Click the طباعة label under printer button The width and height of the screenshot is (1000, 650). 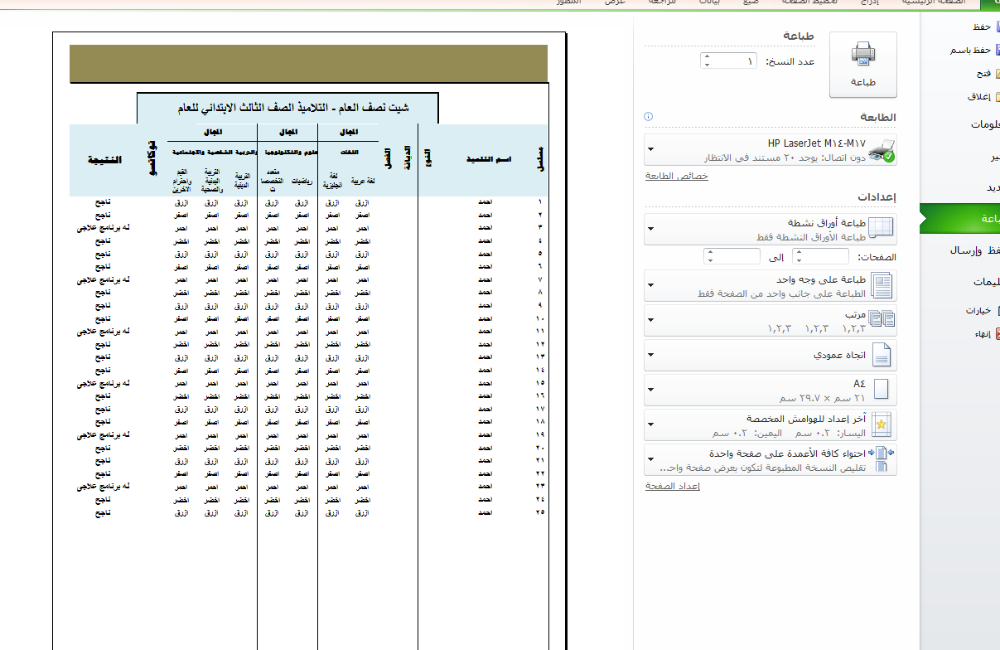click(863, 82)
